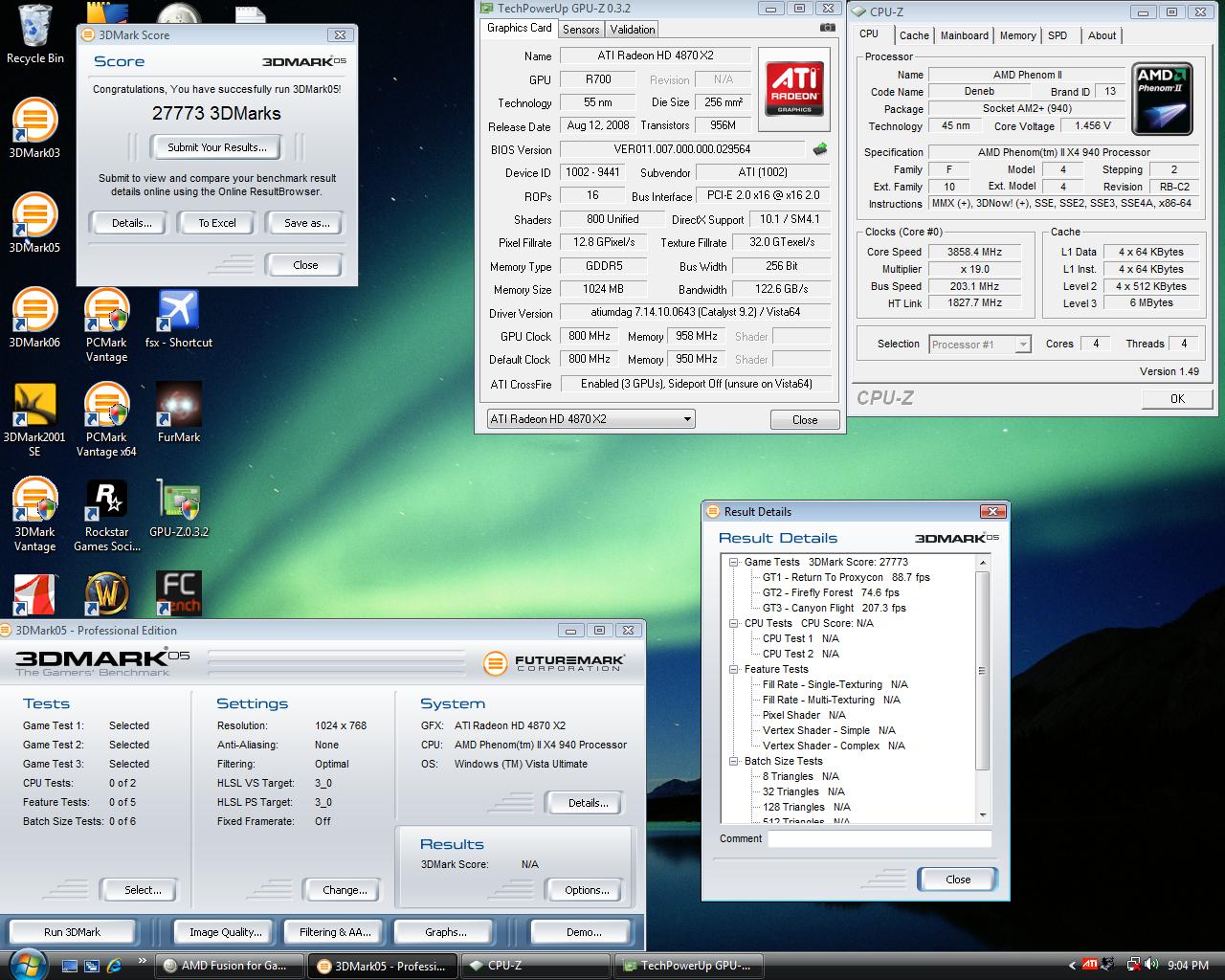Open the 3DMark06 desktop shortcut
Screen dimensions: 1225x980
34,318
